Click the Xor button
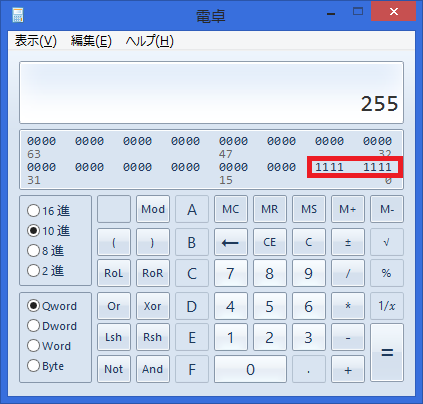423x404 pixels. point(153,306)
